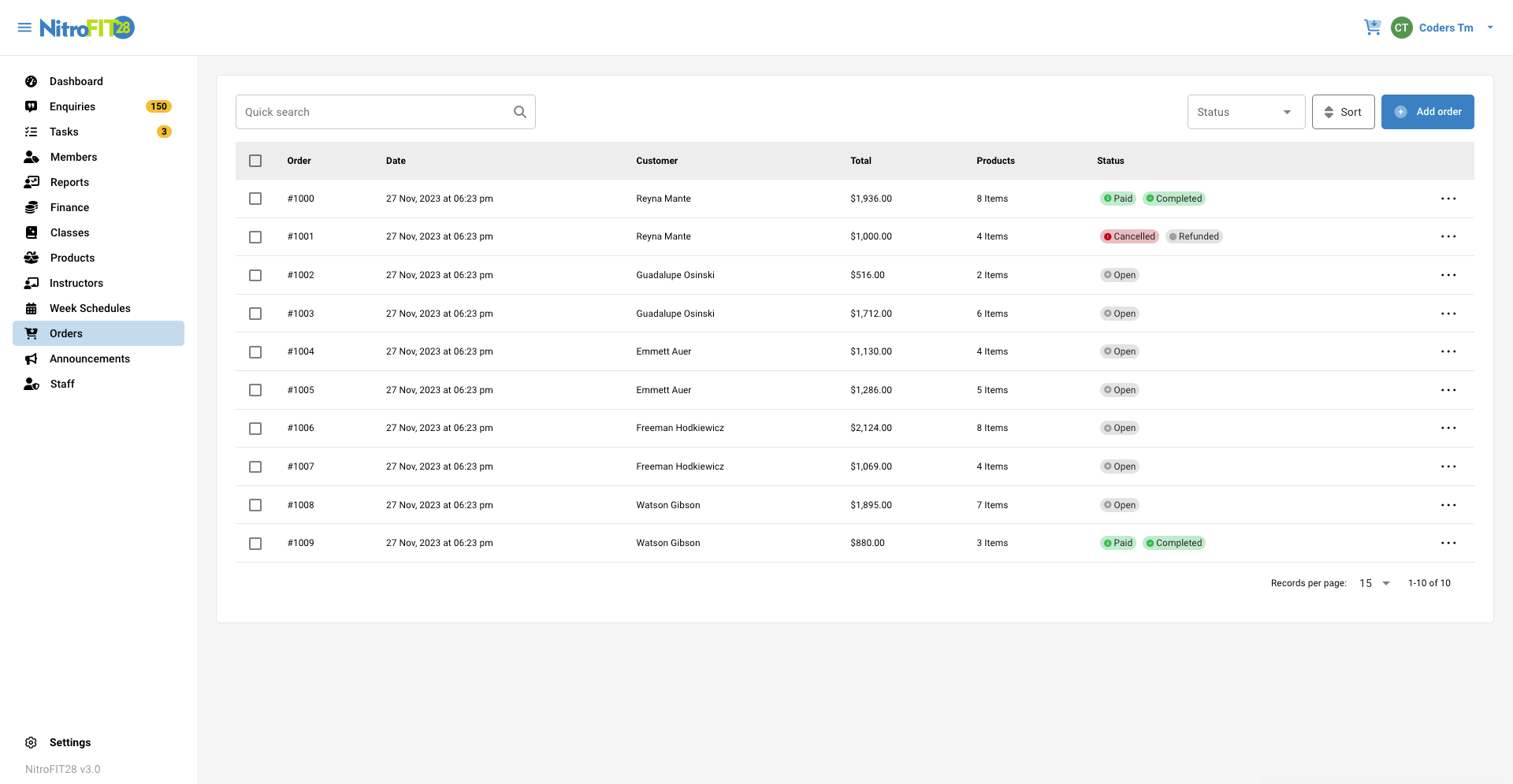1513x784 pixels.
Task: Open the Status filter dropdown
Action: click(x=1245, y=111)
